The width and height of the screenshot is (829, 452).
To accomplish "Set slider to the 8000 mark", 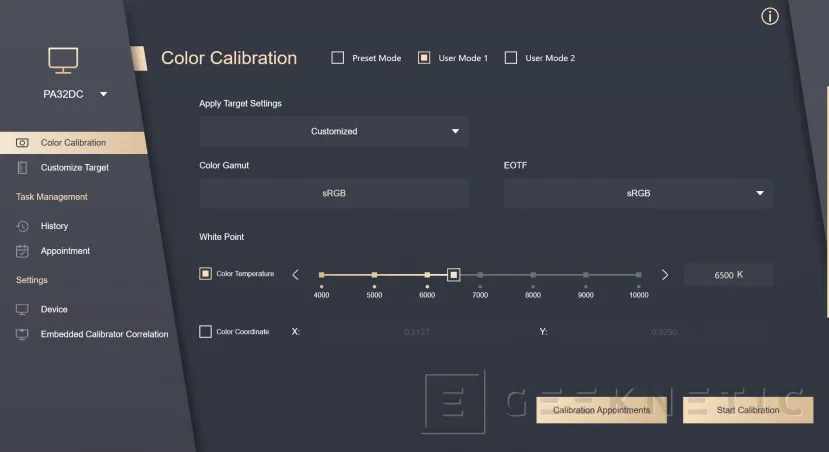I will (x=533, y=275).
